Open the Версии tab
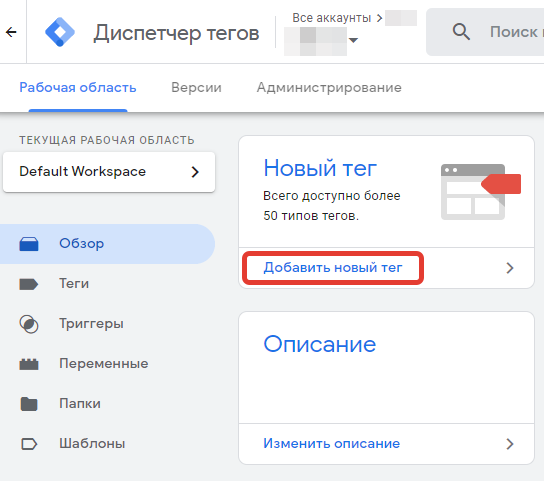This screenshot has height=481, width=544. coord(196,87)
